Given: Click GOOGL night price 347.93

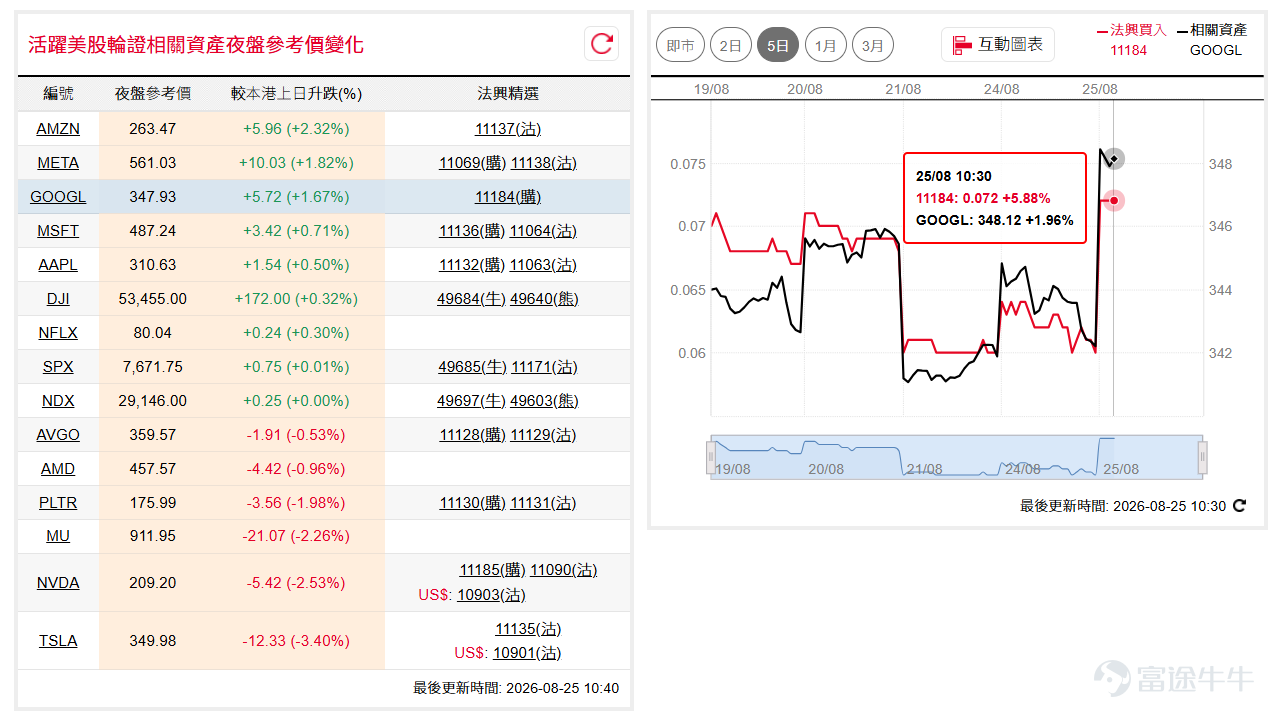Looking at the screenshot, I should coord(153,197).
